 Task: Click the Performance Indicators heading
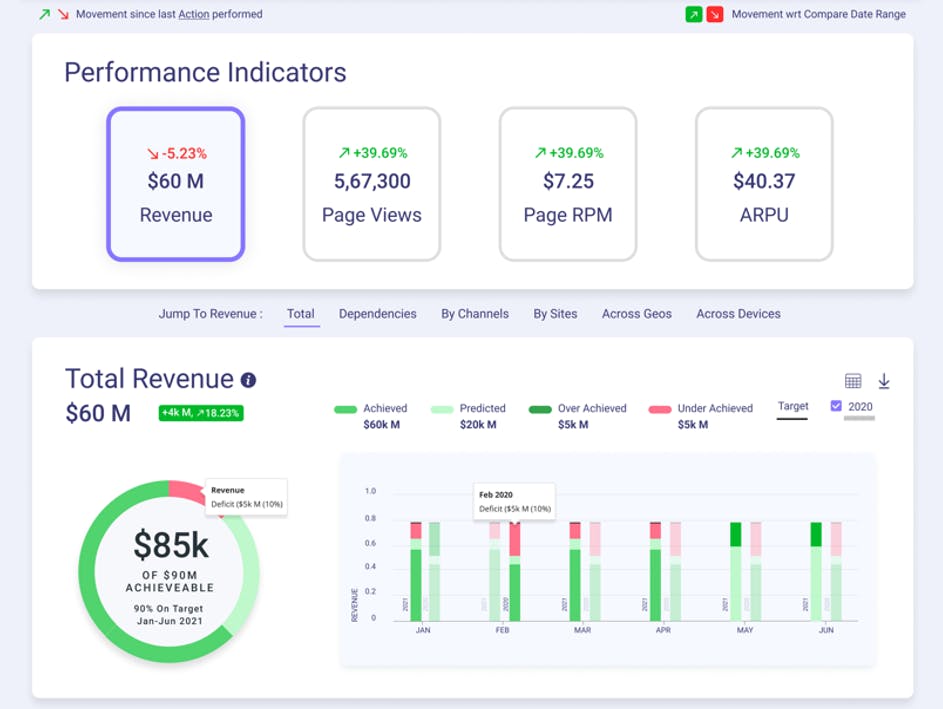click(205, 72)
